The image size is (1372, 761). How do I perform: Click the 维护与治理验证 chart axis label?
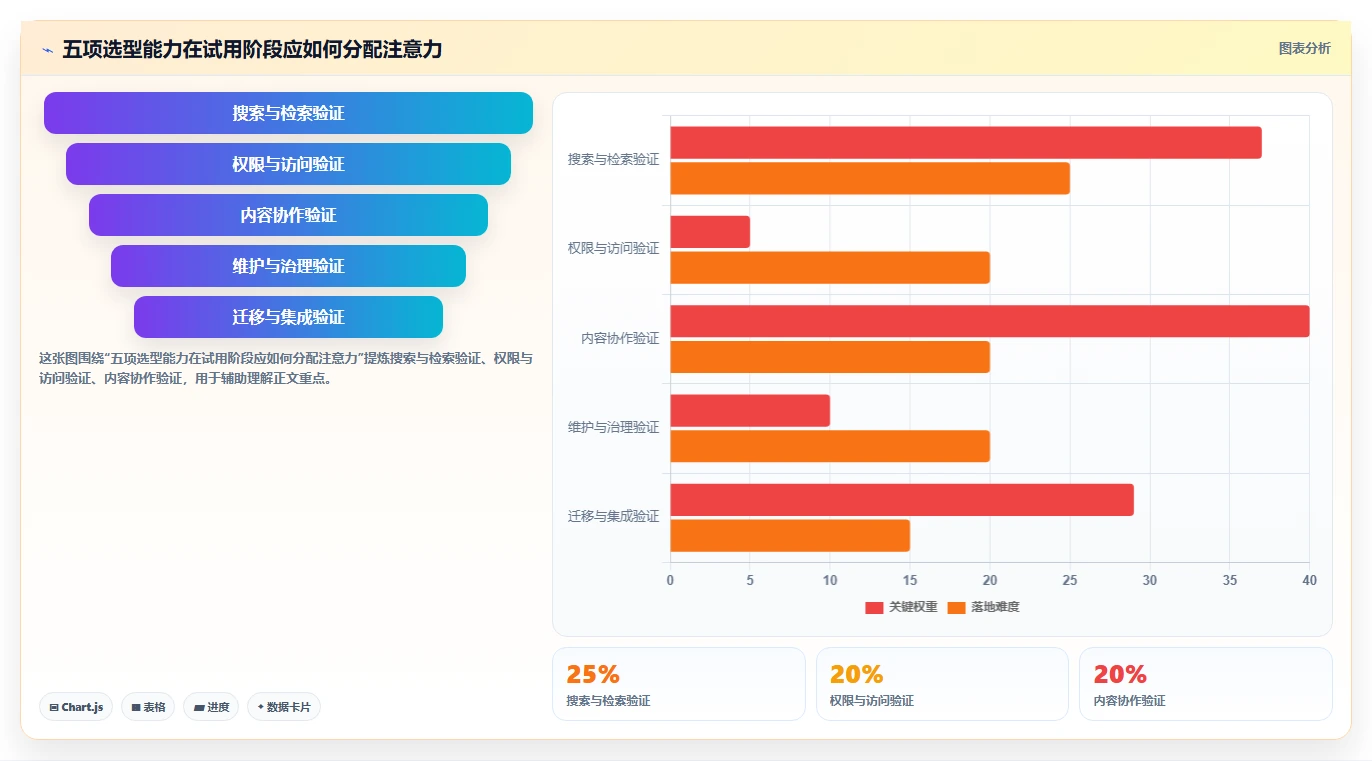coord(613,427)
